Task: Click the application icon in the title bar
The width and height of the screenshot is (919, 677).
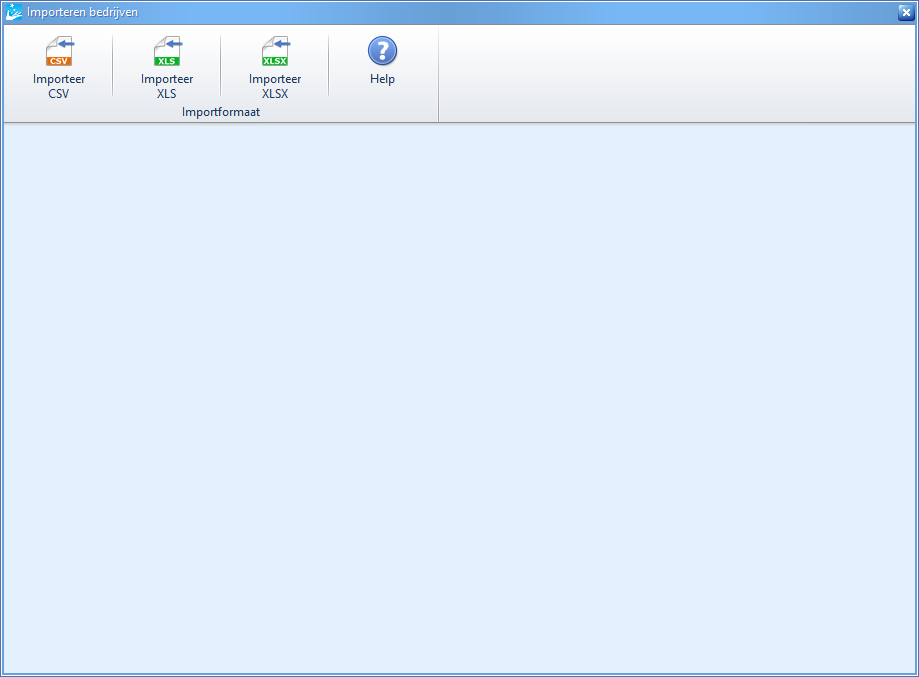Action: pos(14,13)
